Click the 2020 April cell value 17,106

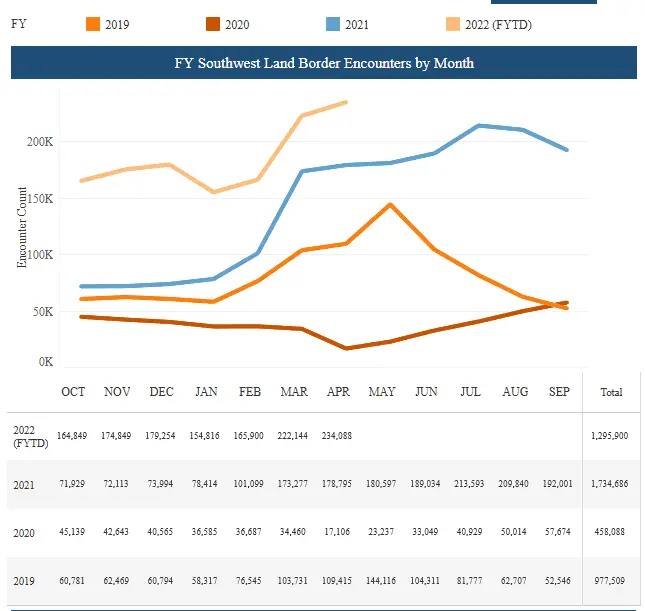(x=337, y=534)
